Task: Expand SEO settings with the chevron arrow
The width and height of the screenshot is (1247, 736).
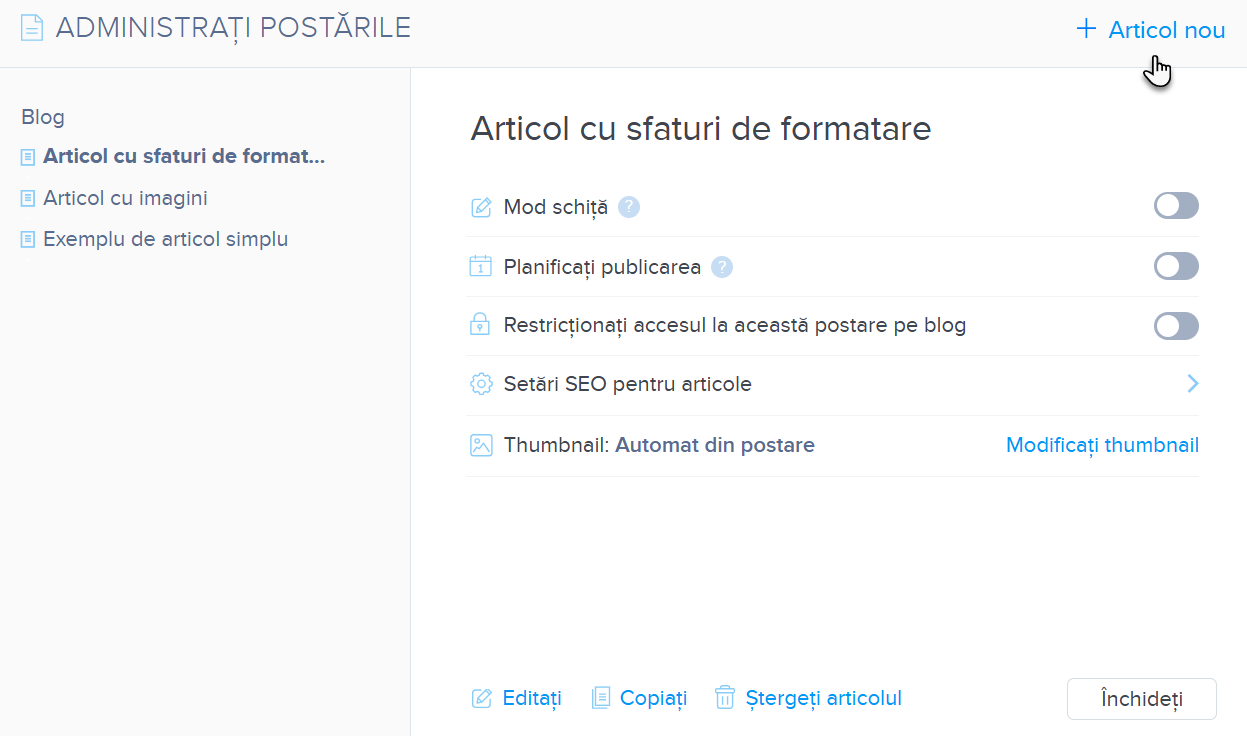Action: click(1192, 384)
